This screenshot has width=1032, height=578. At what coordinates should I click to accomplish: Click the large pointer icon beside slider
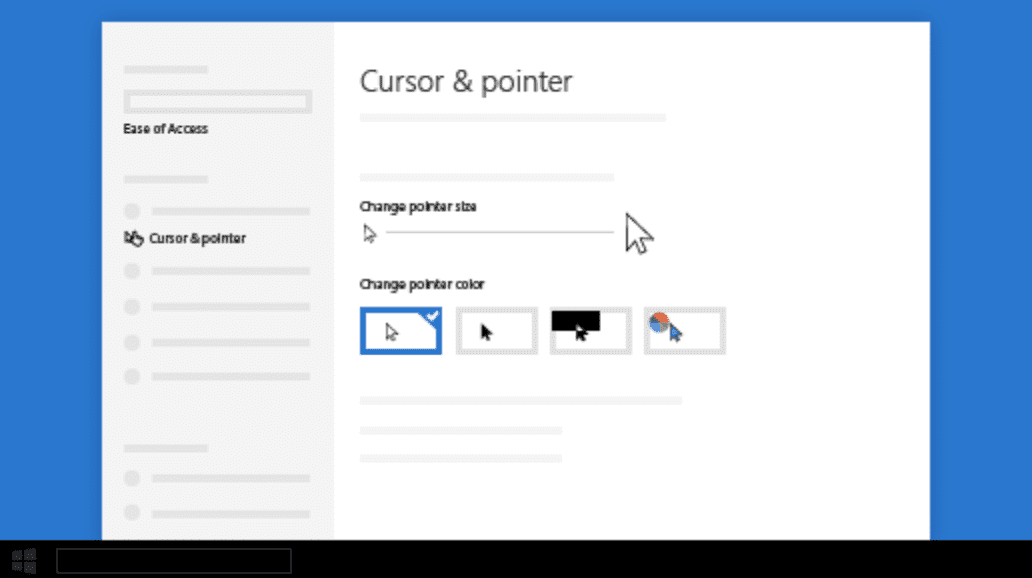638,234
